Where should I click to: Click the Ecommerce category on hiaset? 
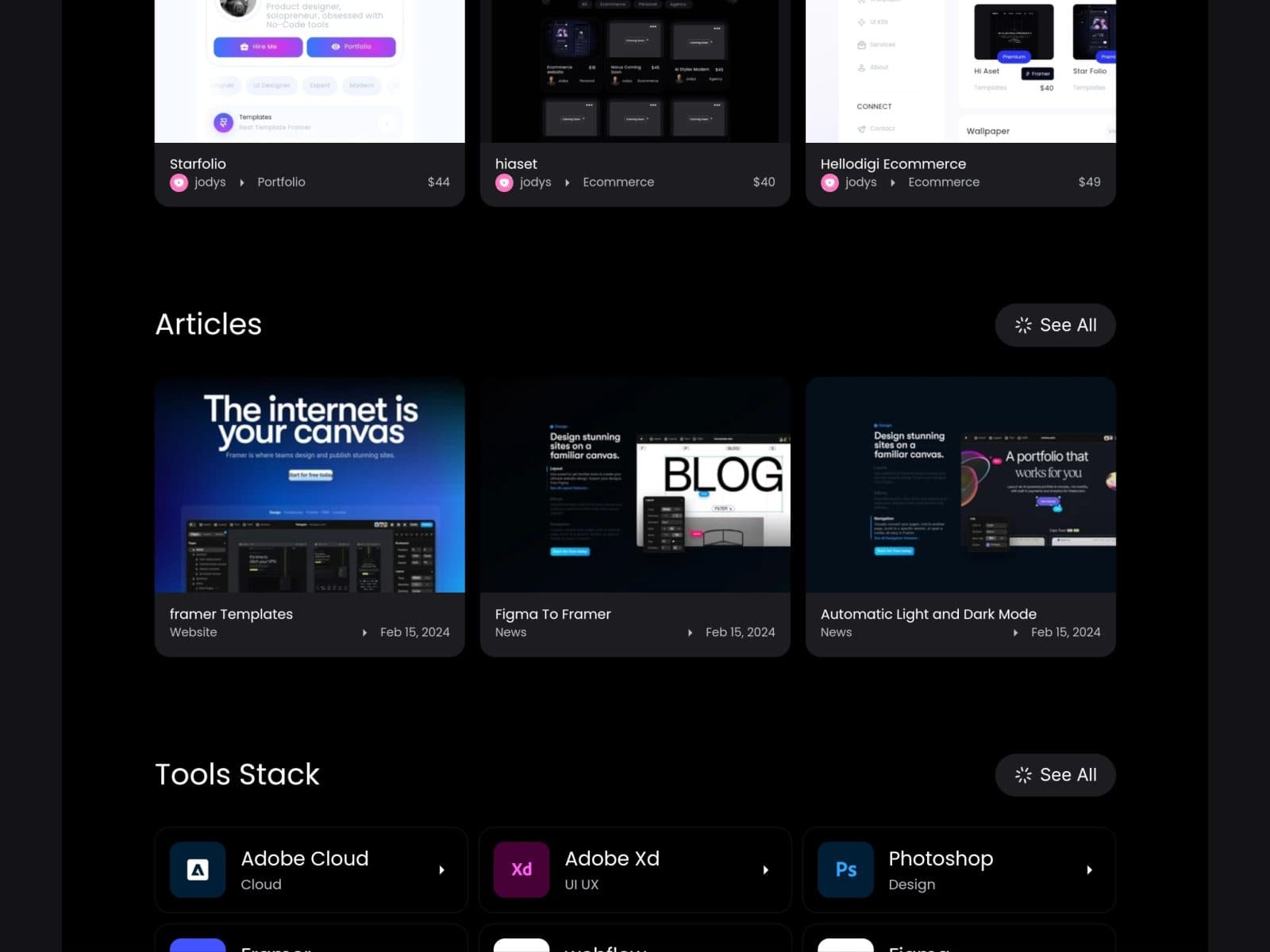618,182
